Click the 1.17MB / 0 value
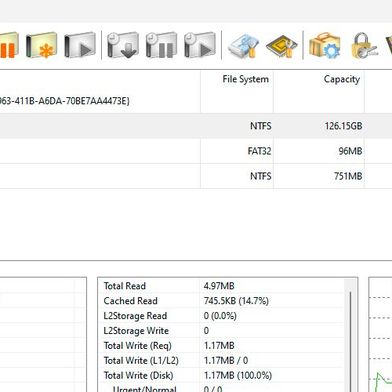This screenshot has width=392, height=392. tap(226, 361)
